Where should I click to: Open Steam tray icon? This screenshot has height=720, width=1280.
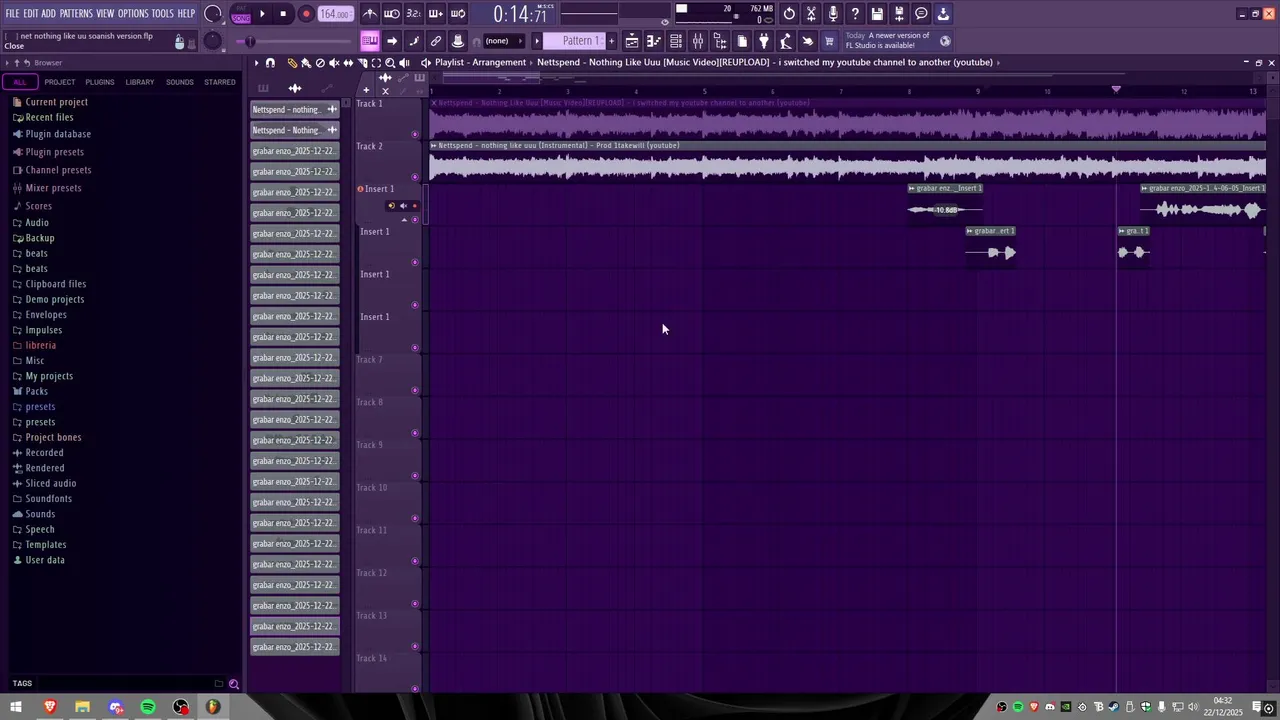click(1113, 707)
